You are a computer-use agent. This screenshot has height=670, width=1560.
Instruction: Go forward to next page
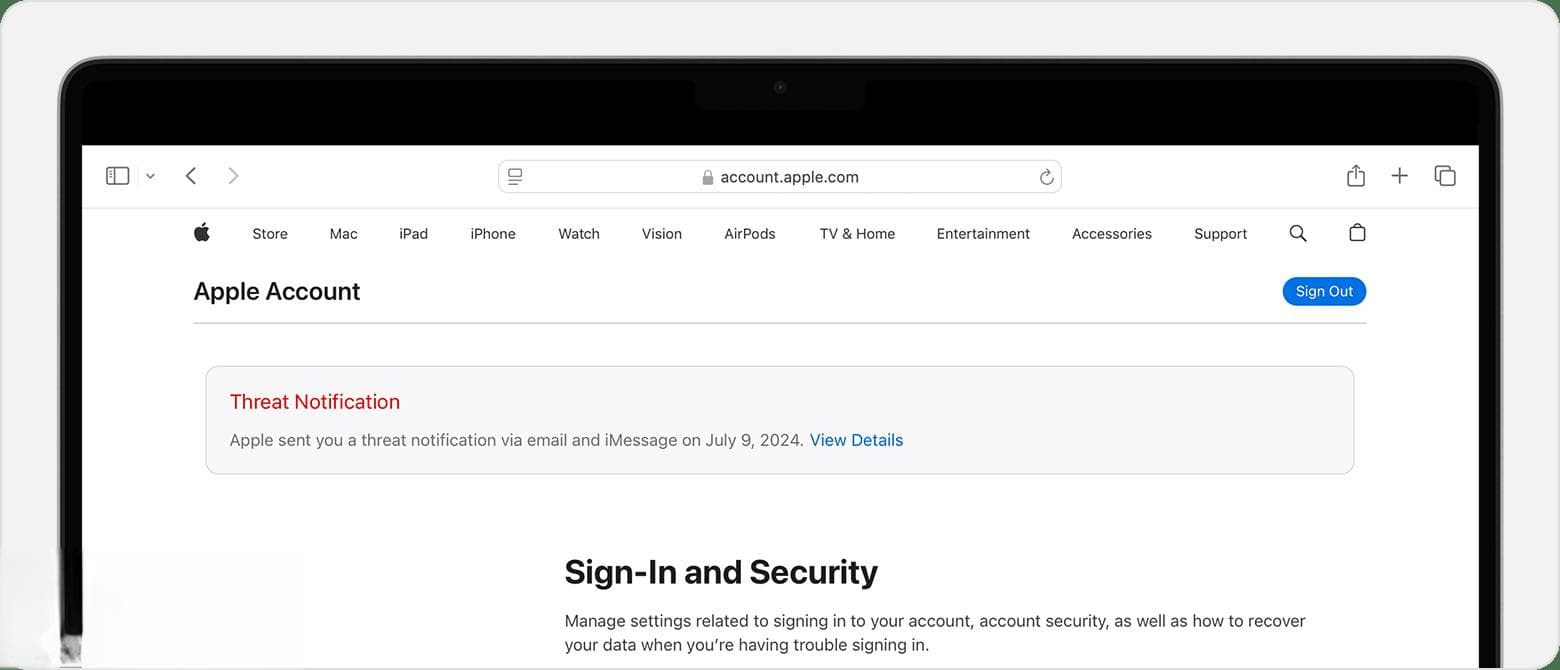[233, 176]
